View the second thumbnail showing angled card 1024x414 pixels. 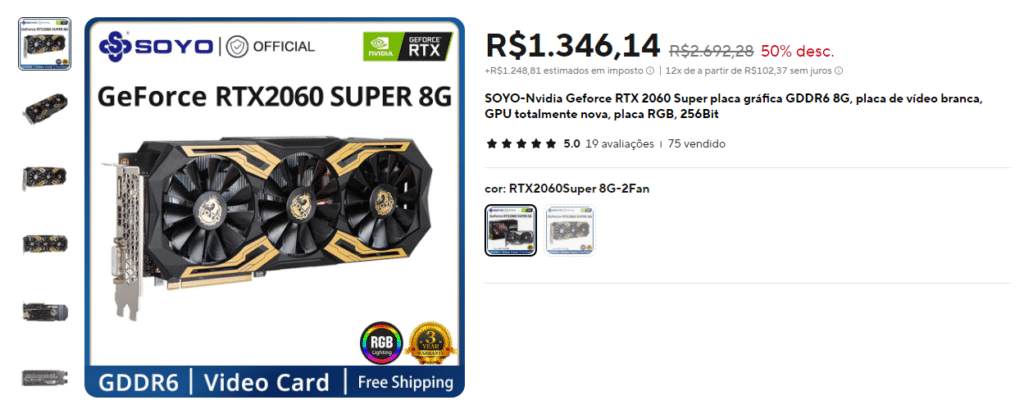pyautogui.click(x=44, y=106)
